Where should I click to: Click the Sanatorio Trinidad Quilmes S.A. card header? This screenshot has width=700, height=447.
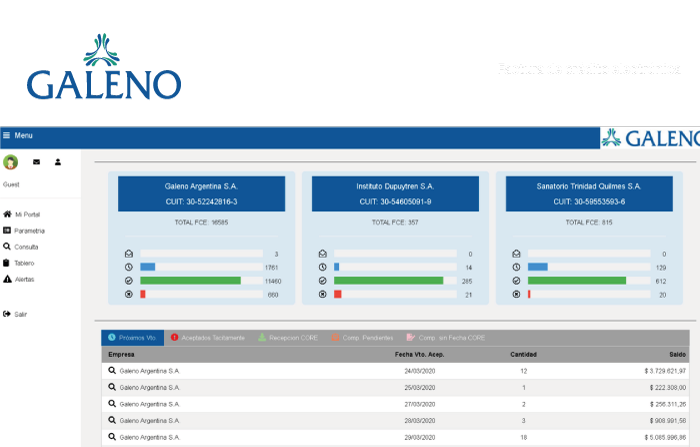click(x=589, y=194)
